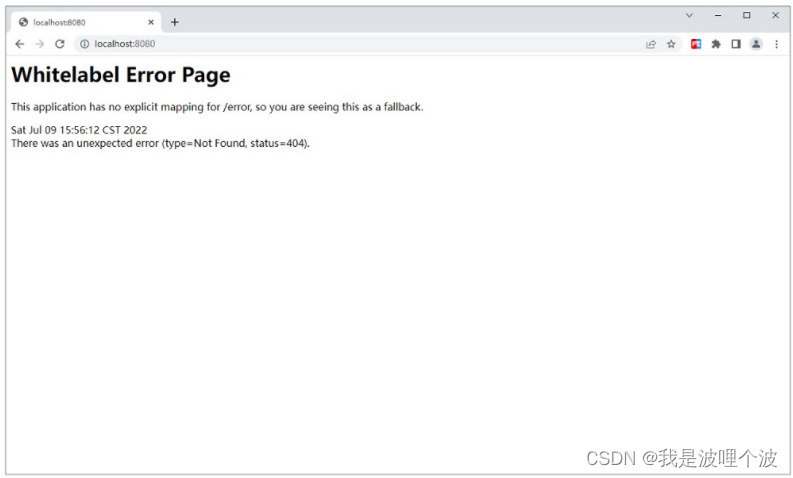The height and width of the screenshot is (478, 793).
Task: Reload the localhost:8080 page
Action: click(60, 44)
